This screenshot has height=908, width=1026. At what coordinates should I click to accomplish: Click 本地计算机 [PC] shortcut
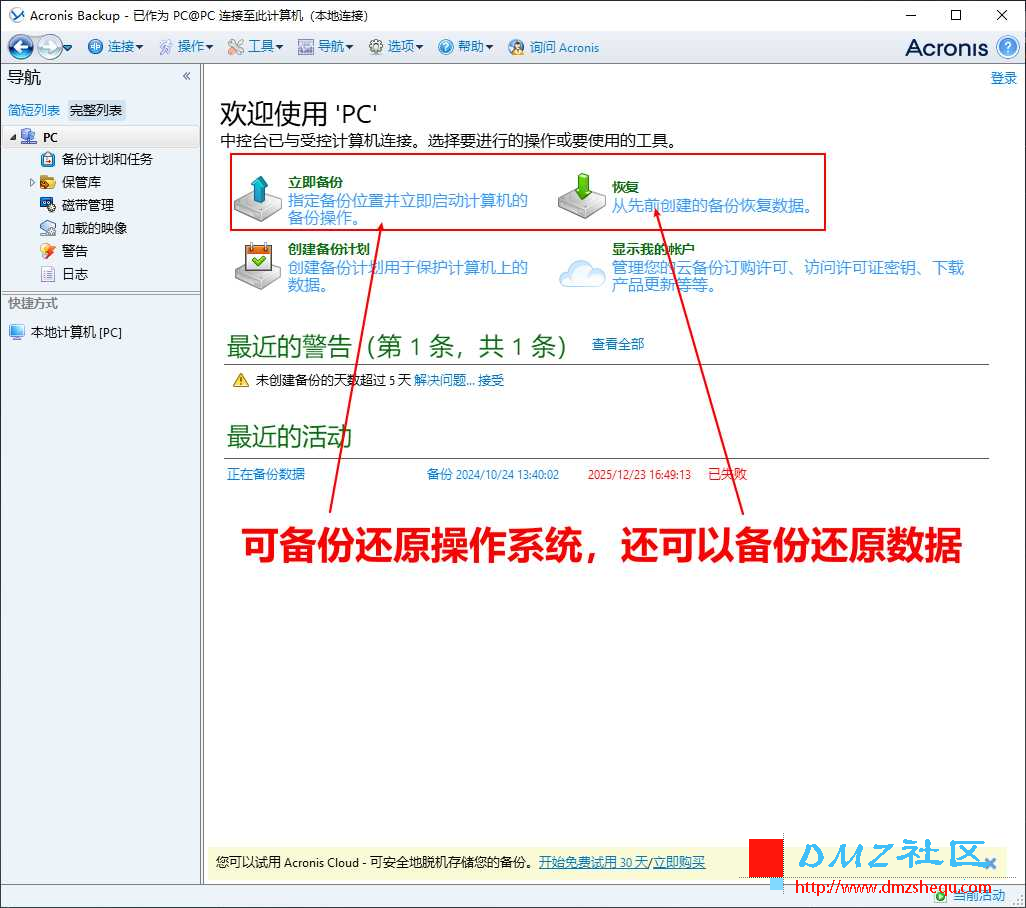(x=76, y=332)
